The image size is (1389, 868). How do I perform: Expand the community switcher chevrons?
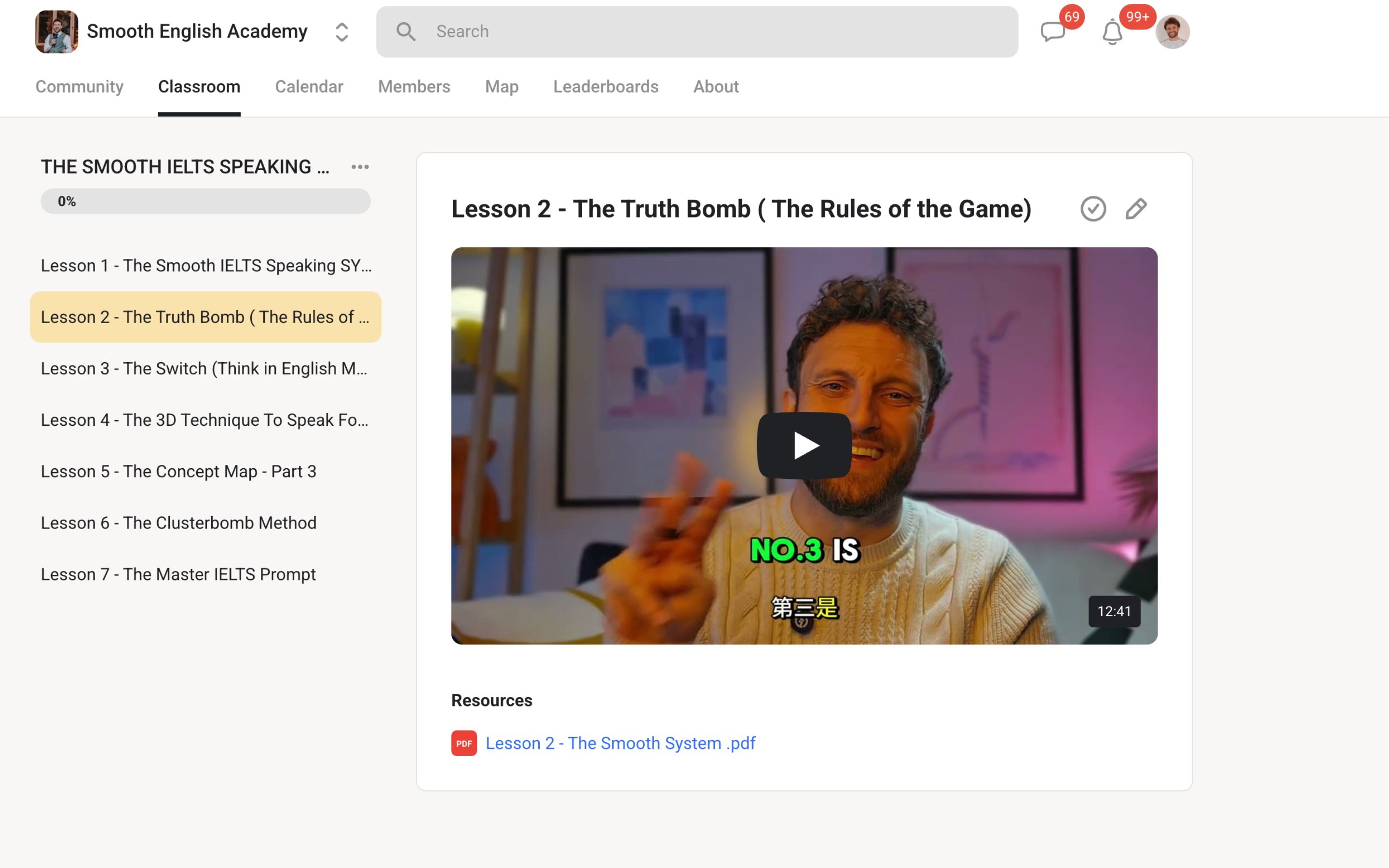(x=341, y=32)
